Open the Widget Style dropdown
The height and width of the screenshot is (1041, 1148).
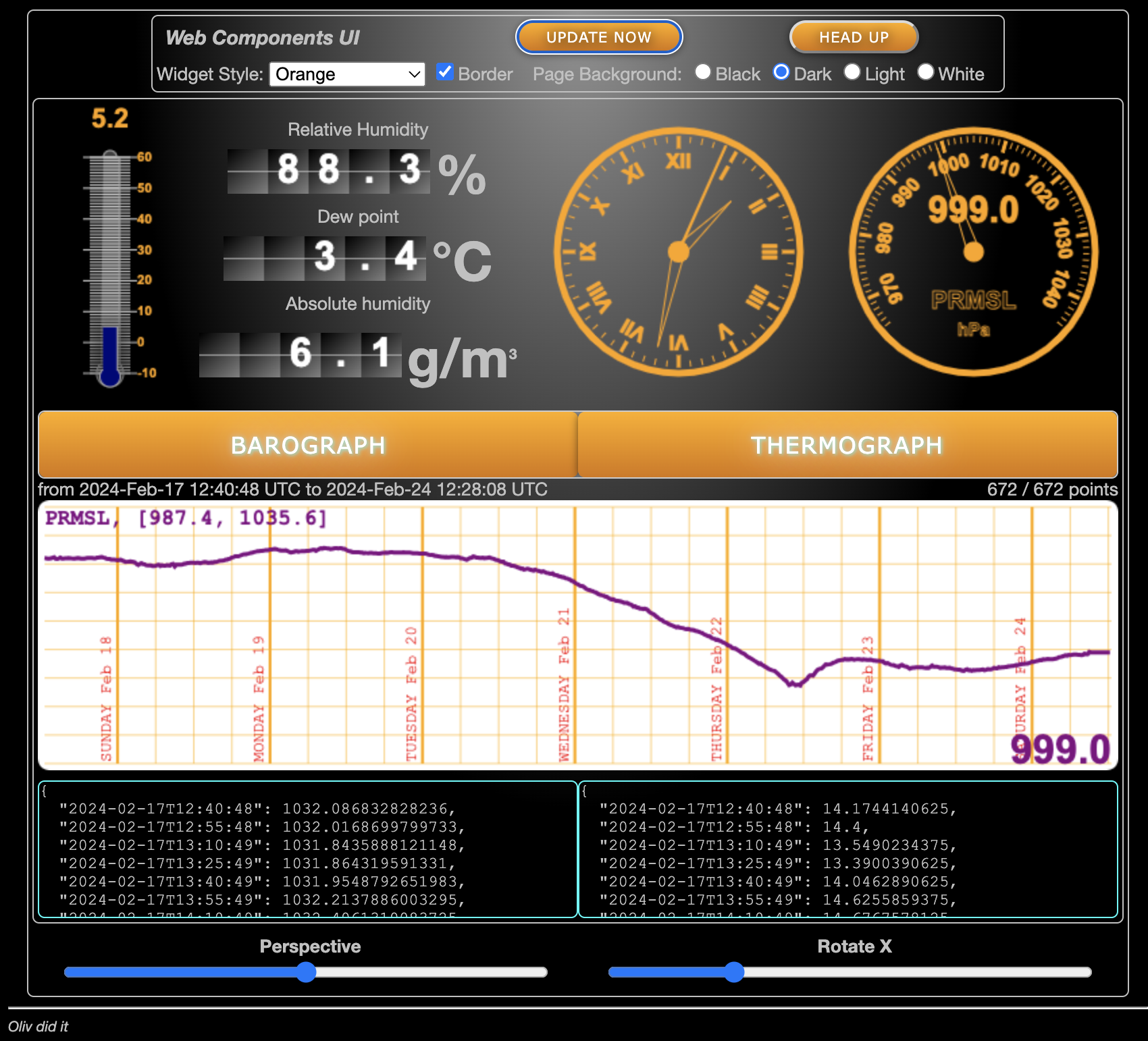[x=347, y=74]
